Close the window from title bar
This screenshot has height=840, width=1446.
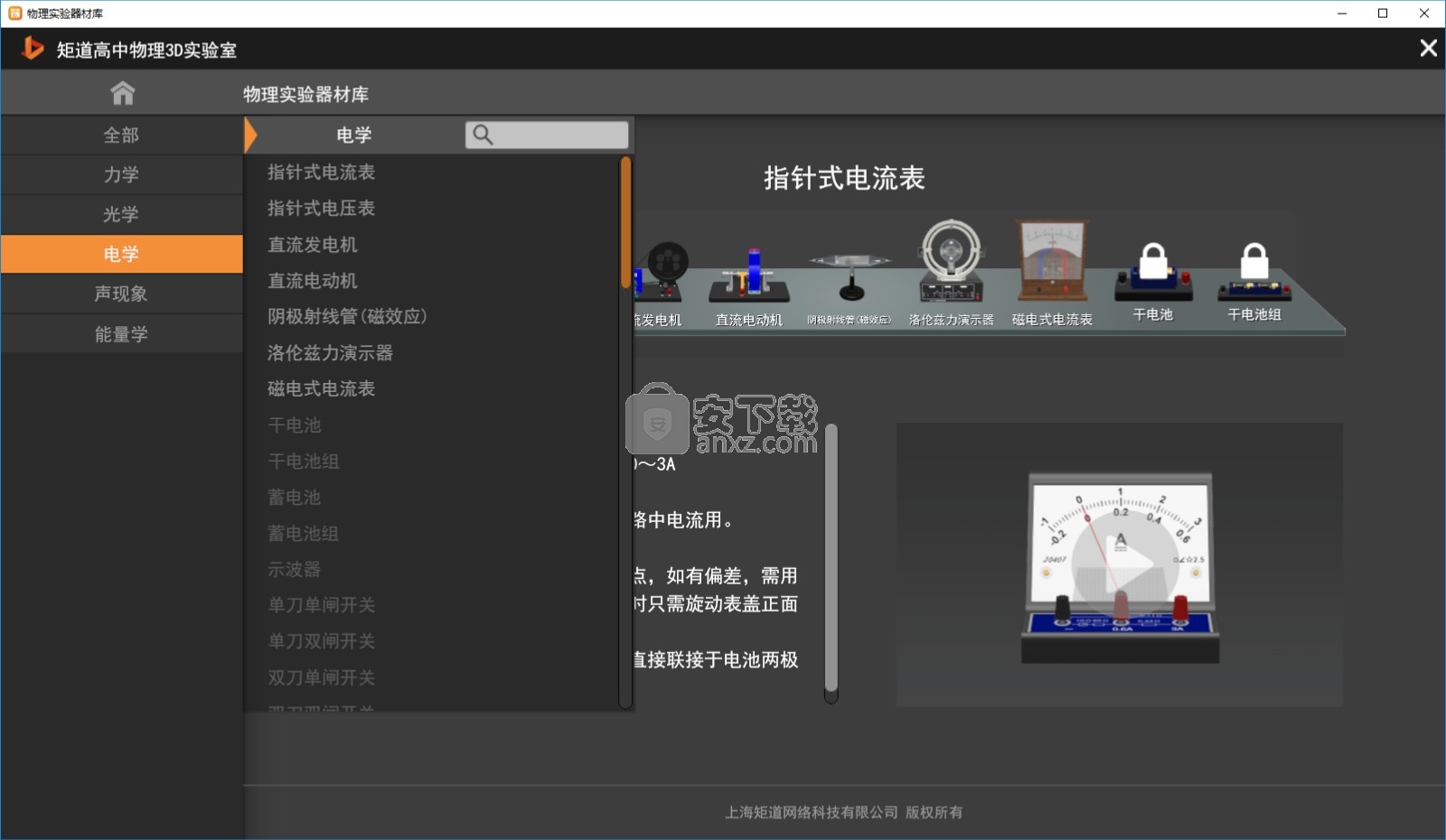(1424, 14)
